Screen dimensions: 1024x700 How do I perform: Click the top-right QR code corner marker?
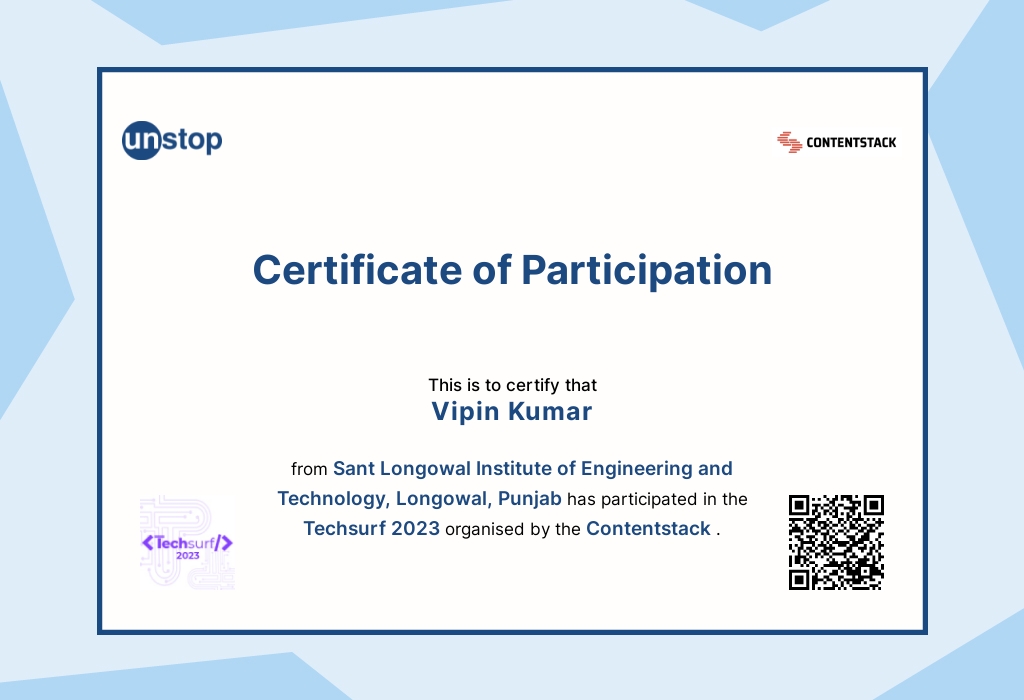(x=875, y=504)
